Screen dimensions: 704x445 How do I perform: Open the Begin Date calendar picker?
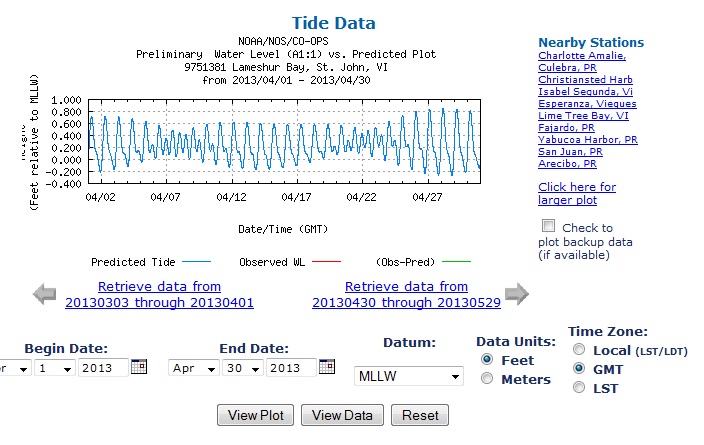click(x=139, y=367)
